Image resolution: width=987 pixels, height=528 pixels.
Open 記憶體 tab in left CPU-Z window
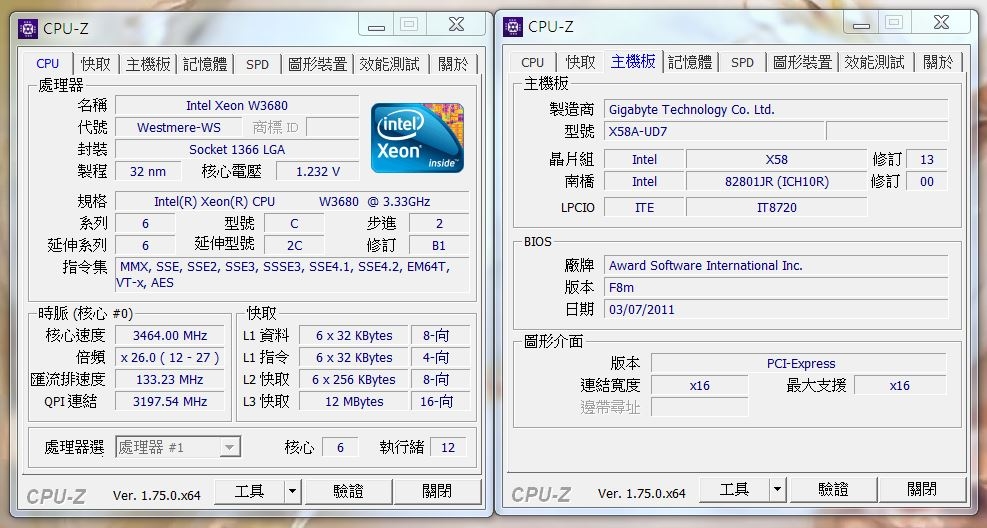point(205,64)
